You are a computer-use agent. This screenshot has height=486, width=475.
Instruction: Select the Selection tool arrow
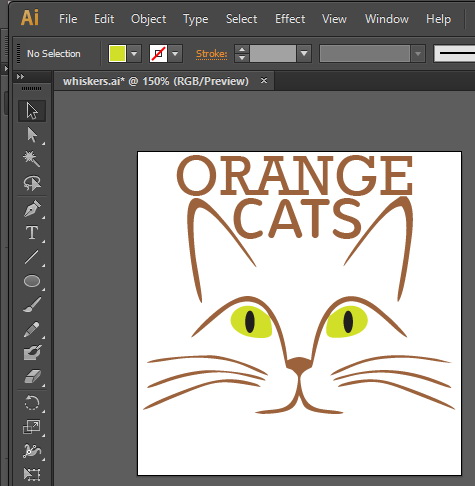[x=32, y=111]
